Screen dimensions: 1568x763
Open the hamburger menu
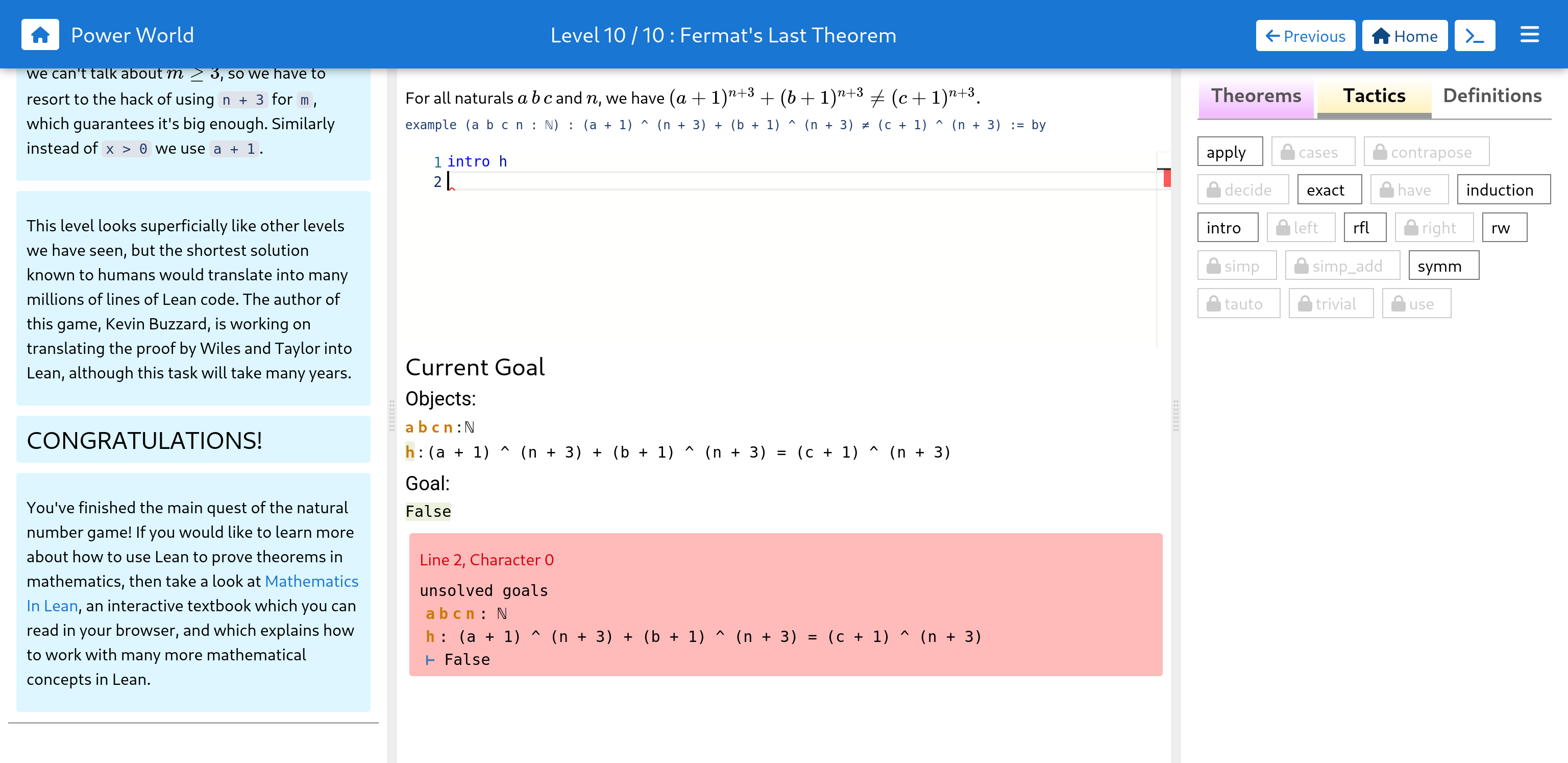coord(1529,35)
